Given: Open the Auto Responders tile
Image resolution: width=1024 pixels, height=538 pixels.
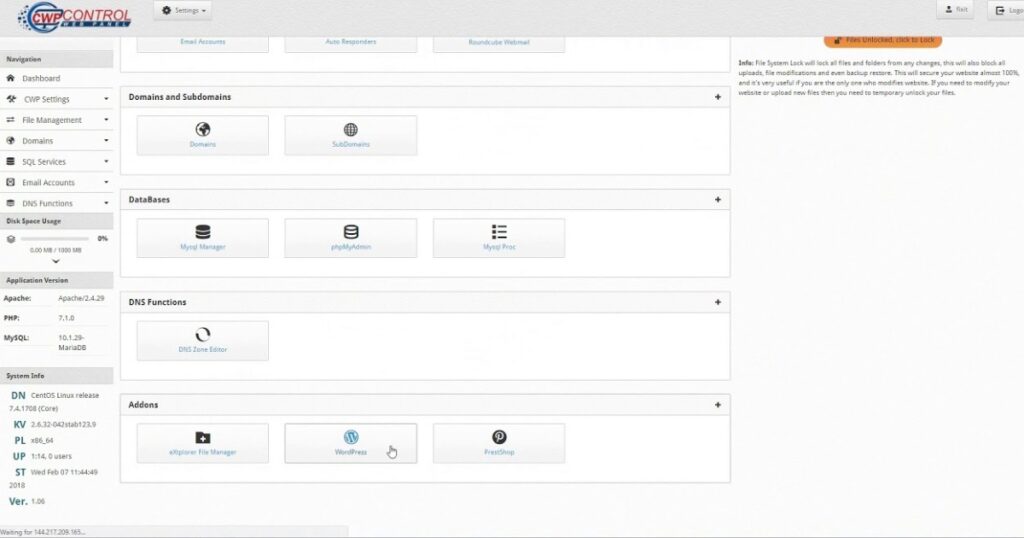Looking at the screenshot, I should click(351, 43).
